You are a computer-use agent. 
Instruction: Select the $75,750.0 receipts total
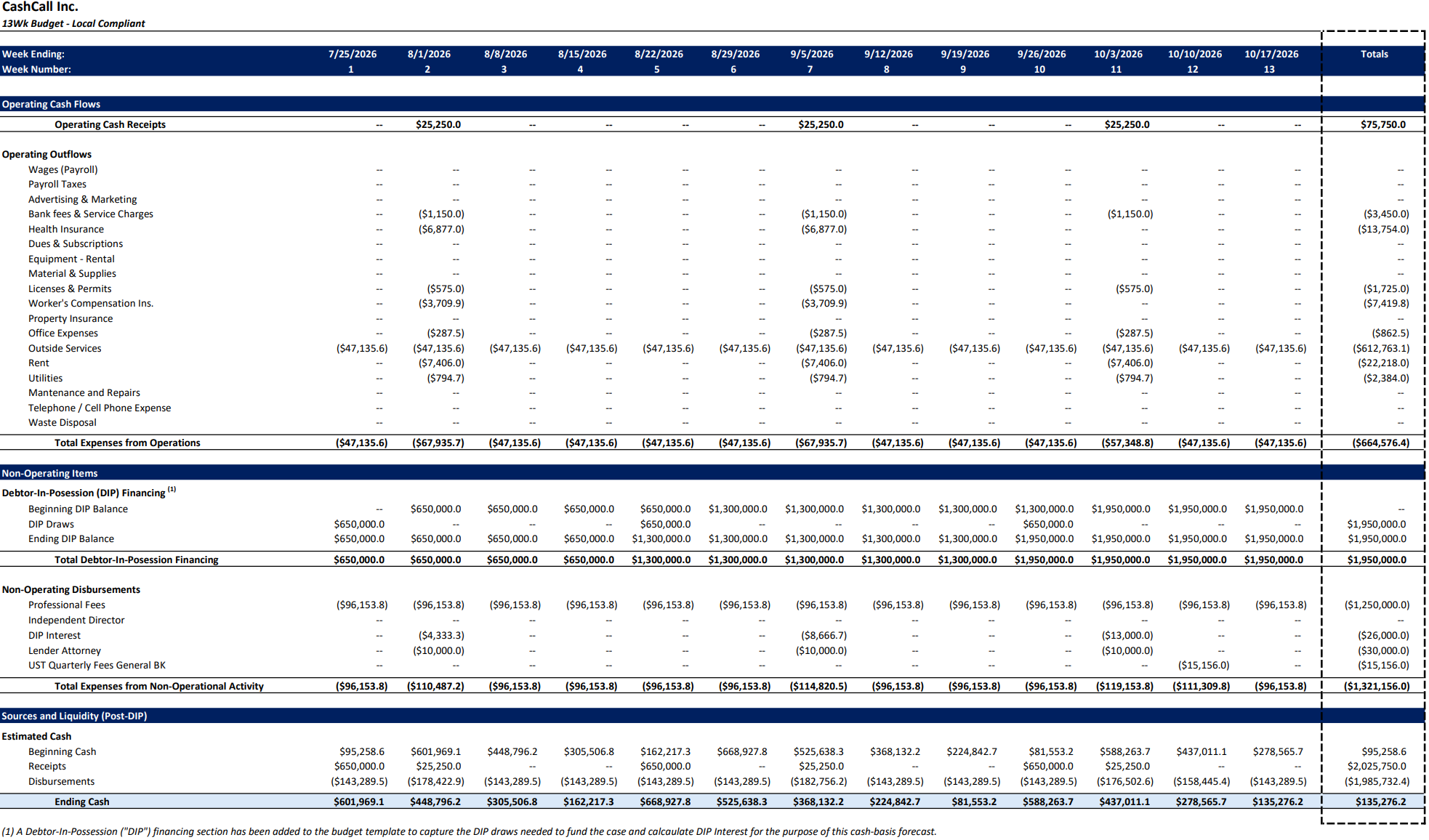[x=1383, y=124]
